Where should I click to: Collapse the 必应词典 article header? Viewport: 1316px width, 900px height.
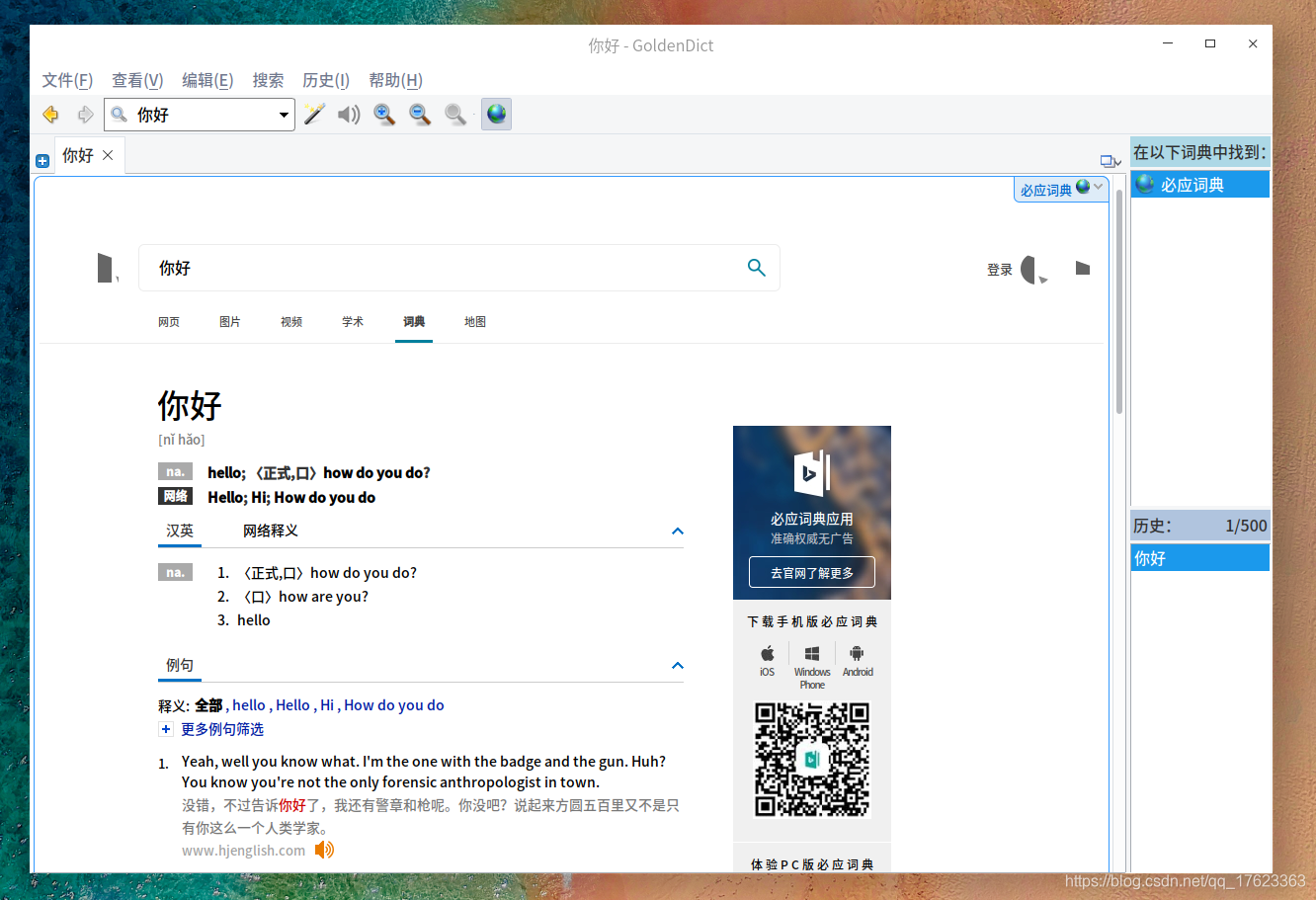[1099, 187]
